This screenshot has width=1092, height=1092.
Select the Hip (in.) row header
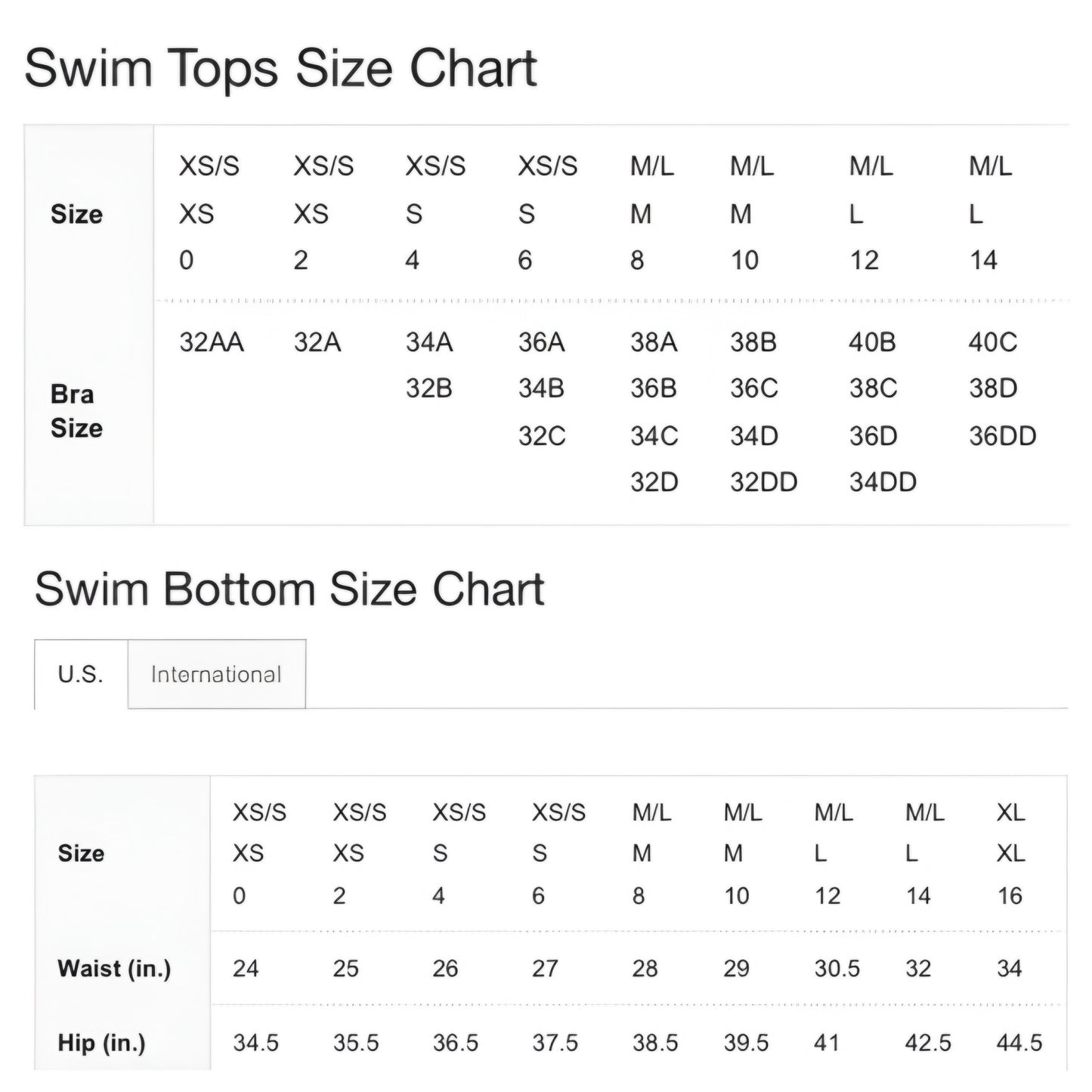[x=101, y=1043]
